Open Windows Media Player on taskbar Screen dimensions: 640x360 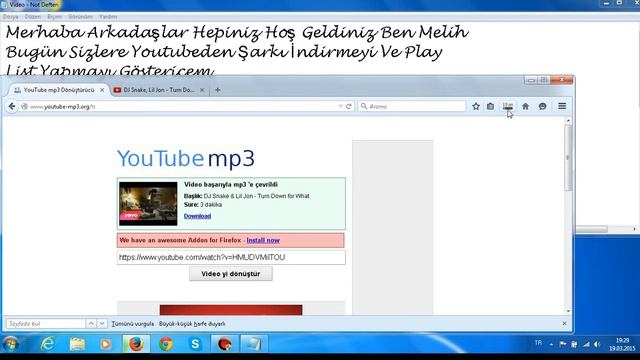click(x=106, y=344)
